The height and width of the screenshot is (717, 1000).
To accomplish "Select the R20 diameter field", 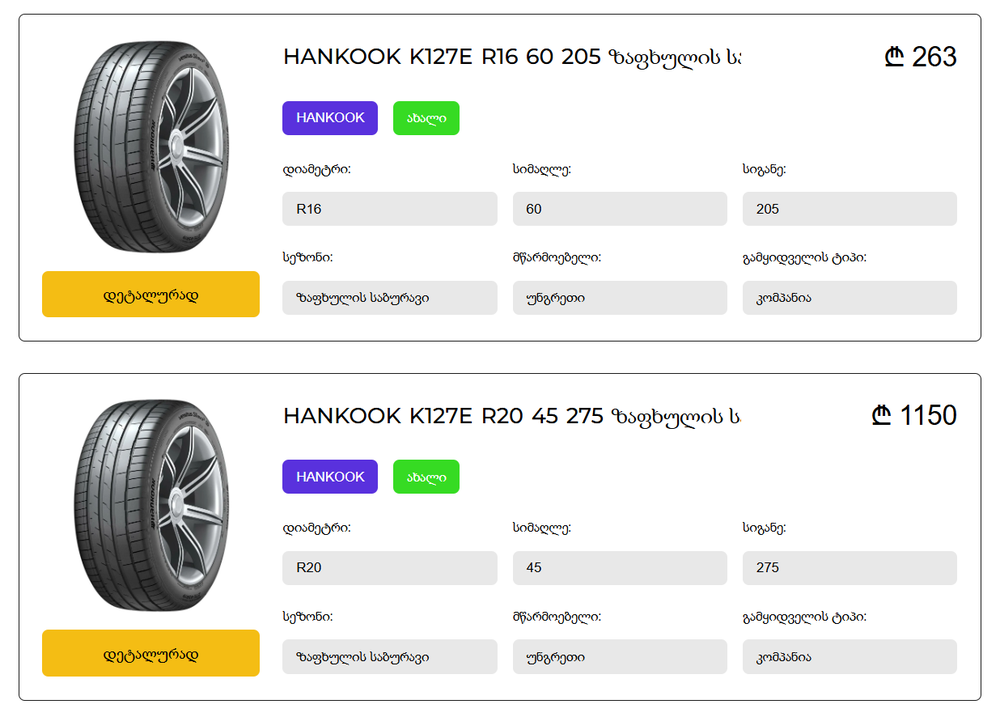I will point(390,568).
